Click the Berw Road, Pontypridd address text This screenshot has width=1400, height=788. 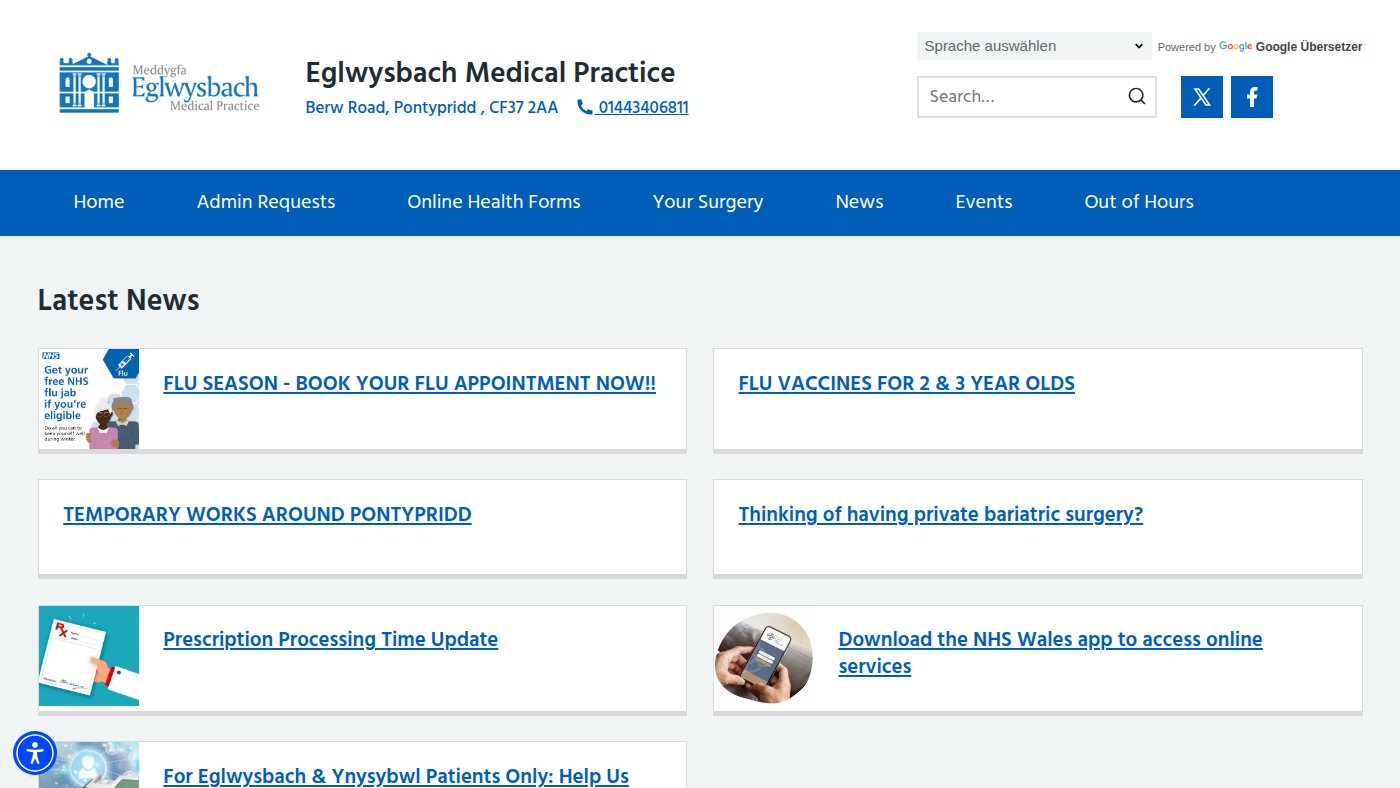pyautogui.click(x=432, y=107)
